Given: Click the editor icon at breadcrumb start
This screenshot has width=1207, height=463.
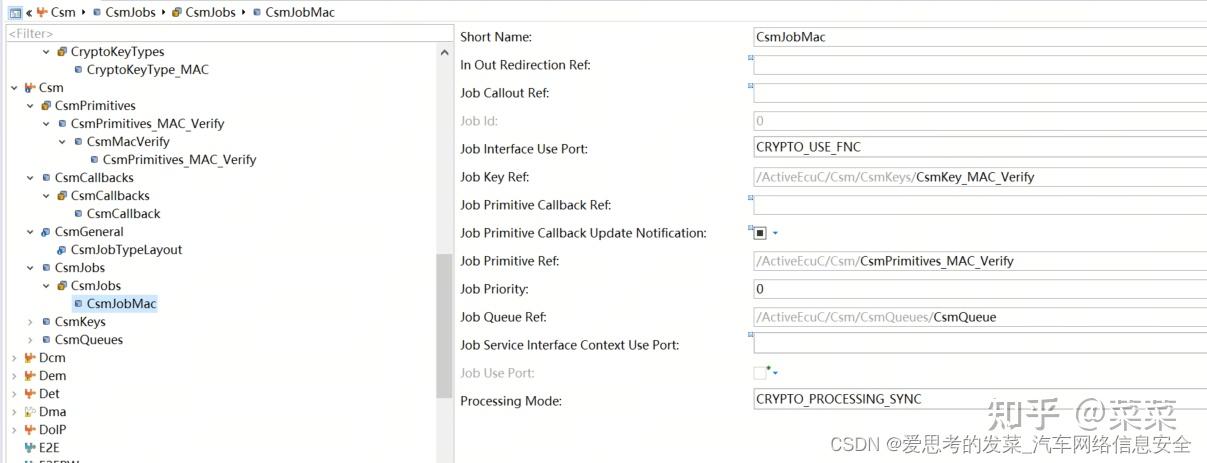Looking at the screenshot, I should click(15, 13).
